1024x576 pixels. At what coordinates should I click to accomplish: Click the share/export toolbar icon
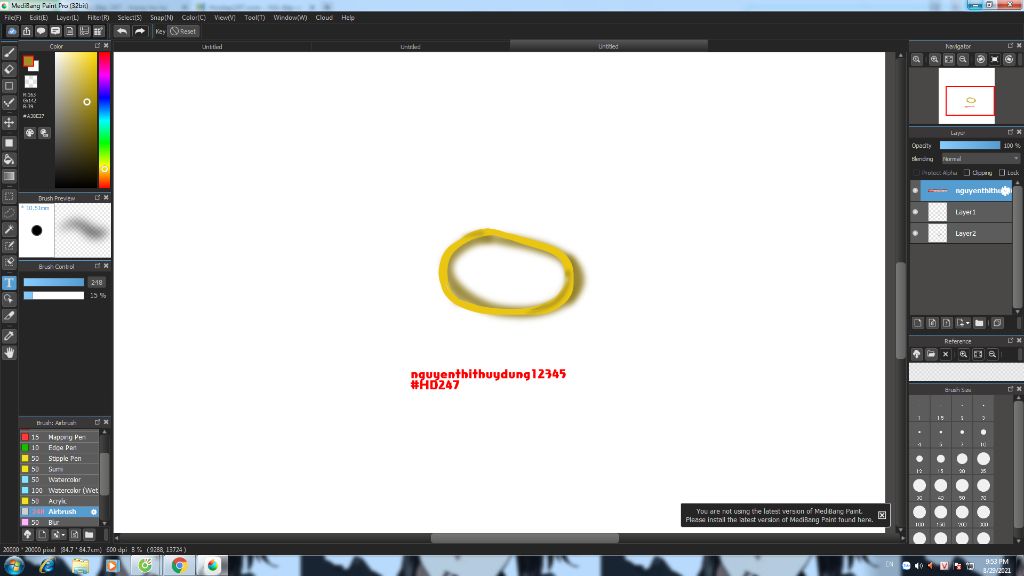(27, 31)
